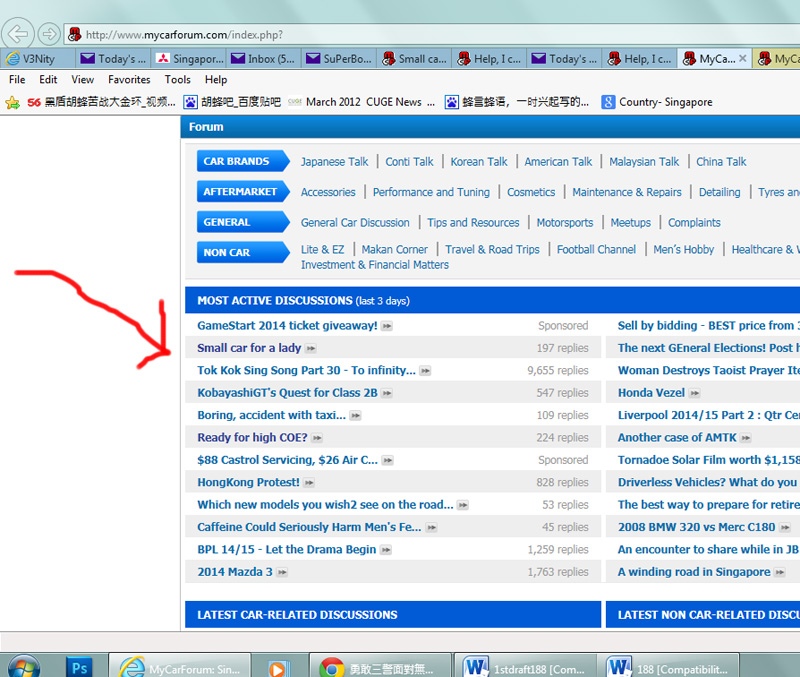Open March 2012 CUGE News bookmark
Screen dimensions: 800x677
tap(362, 102)
